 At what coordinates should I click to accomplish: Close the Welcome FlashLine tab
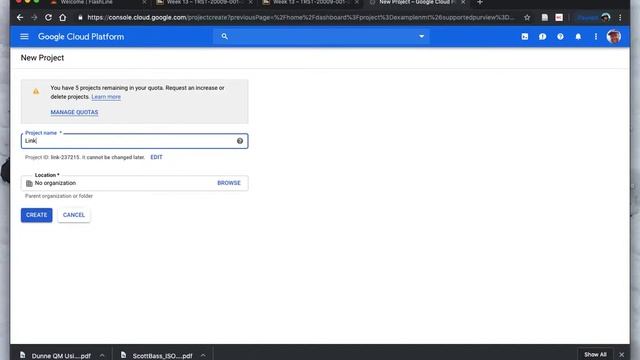(x=144, y=2)
